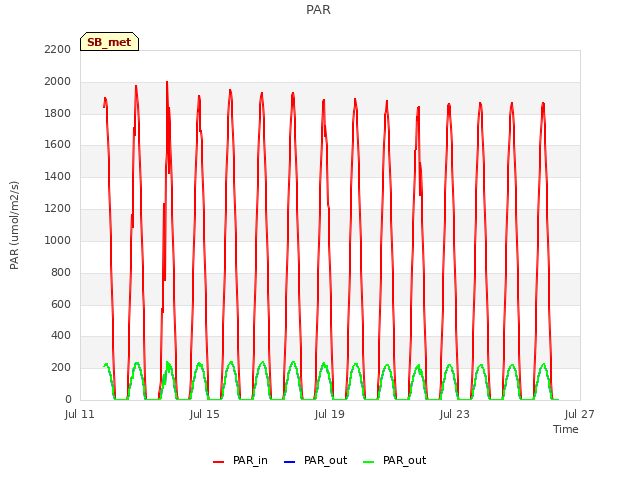
Task: Click the 800 y-axis tick label
Action: (61, 272)
